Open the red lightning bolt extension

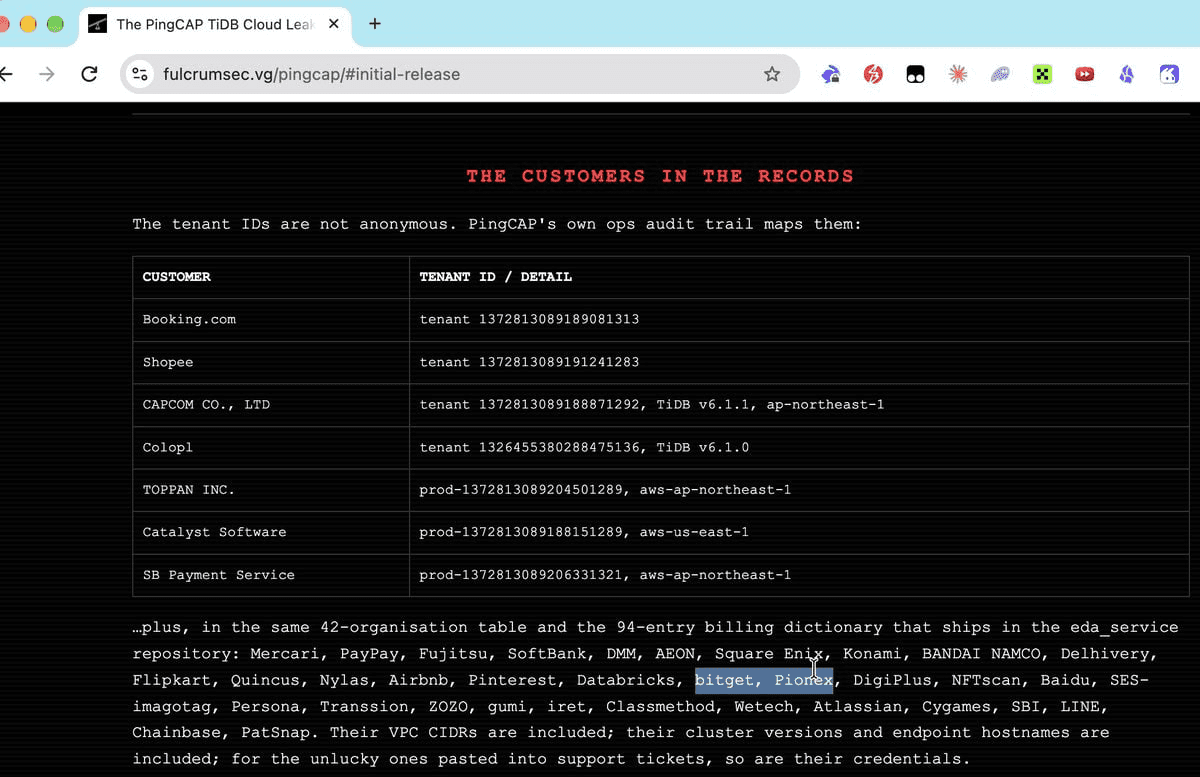873,74
